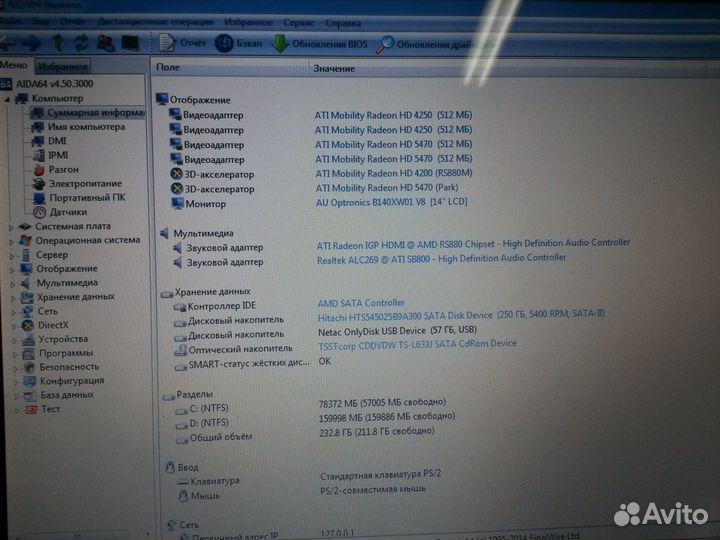Open Hitachi HTS545025B9A300 disk link
This screenshot has height=540, width=720.
click(x=461, y=315)
